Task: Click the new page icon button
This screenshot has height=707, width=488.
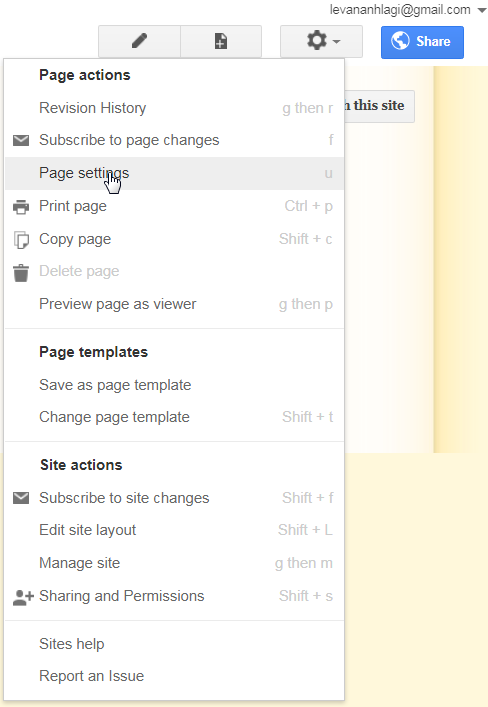Action: (221, 41)
